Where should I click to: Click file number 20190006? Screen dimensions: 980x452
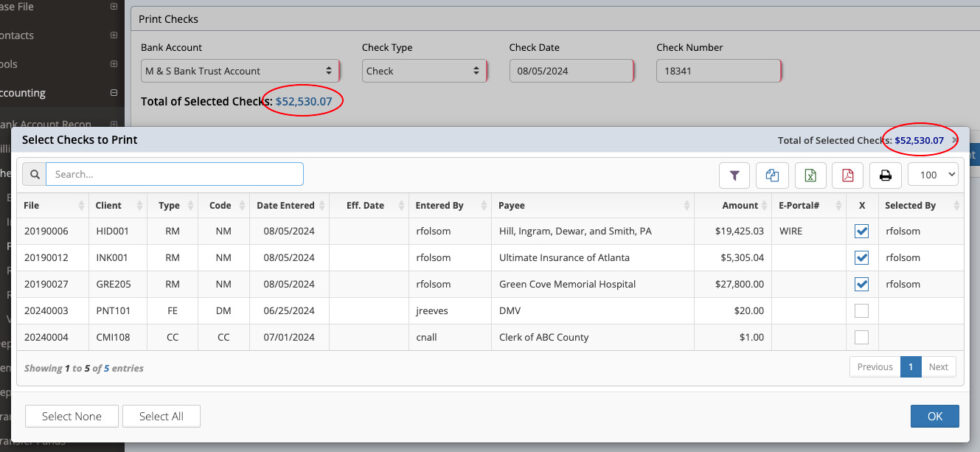coord(46,231)
